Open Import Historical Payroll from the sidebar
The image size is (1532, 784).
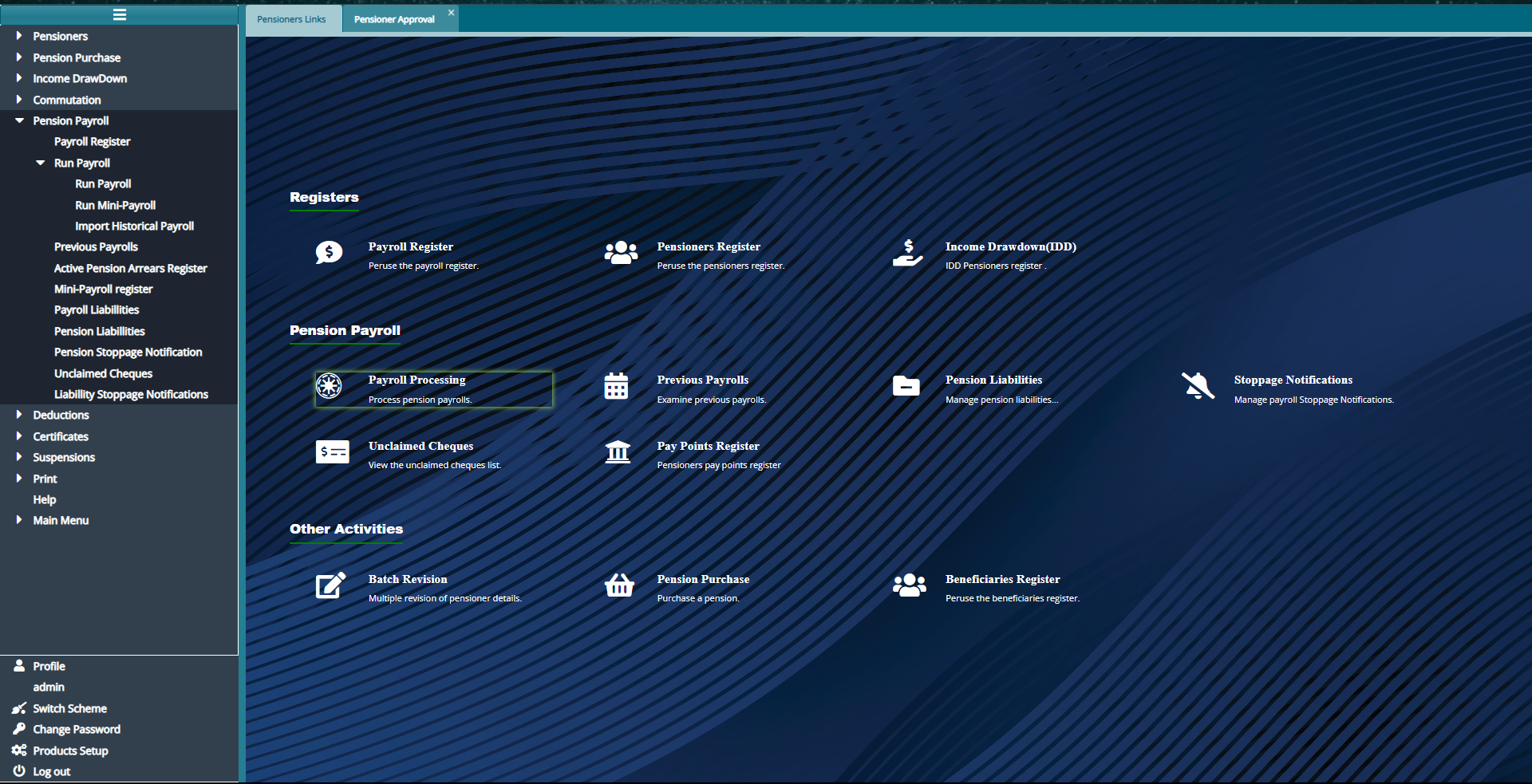134,226
